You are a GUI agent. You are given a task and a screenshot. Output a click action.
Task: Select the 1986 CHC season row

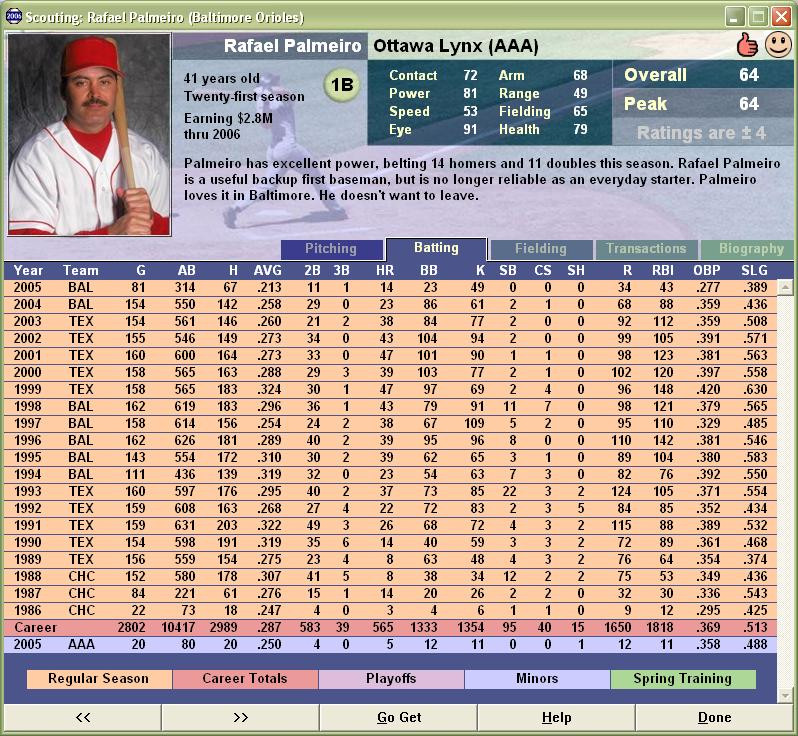390,610
